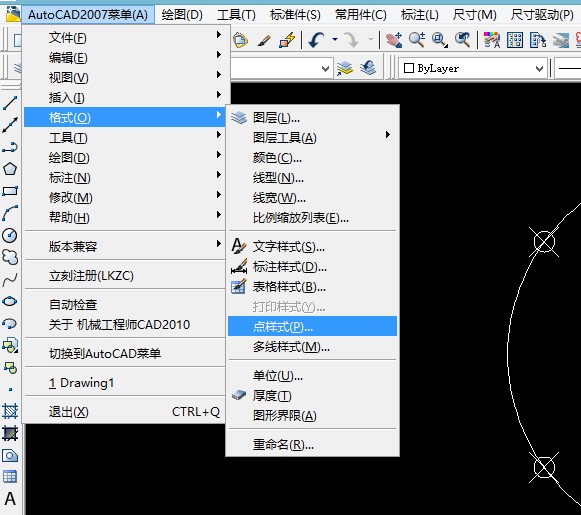This screenshot has height=515, width=581.
Task: Expand the 视图(V) submenu
Action: (x=124, y=77)
